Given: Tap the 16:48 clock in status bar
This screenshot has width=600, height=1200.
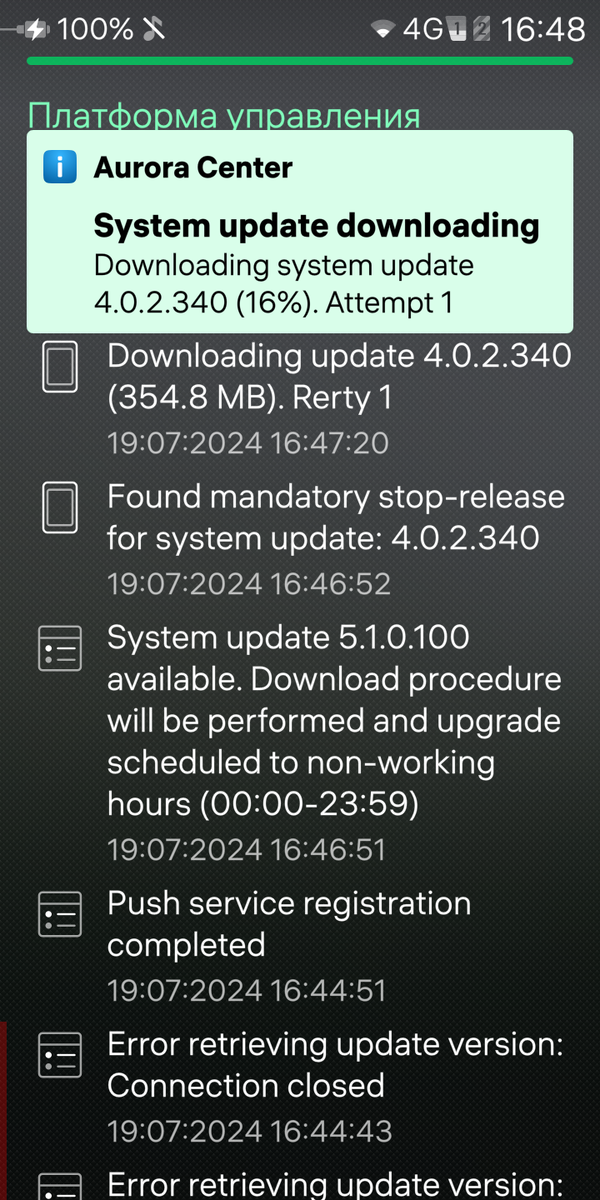Looking at the screenshot, I should point(542,30).
